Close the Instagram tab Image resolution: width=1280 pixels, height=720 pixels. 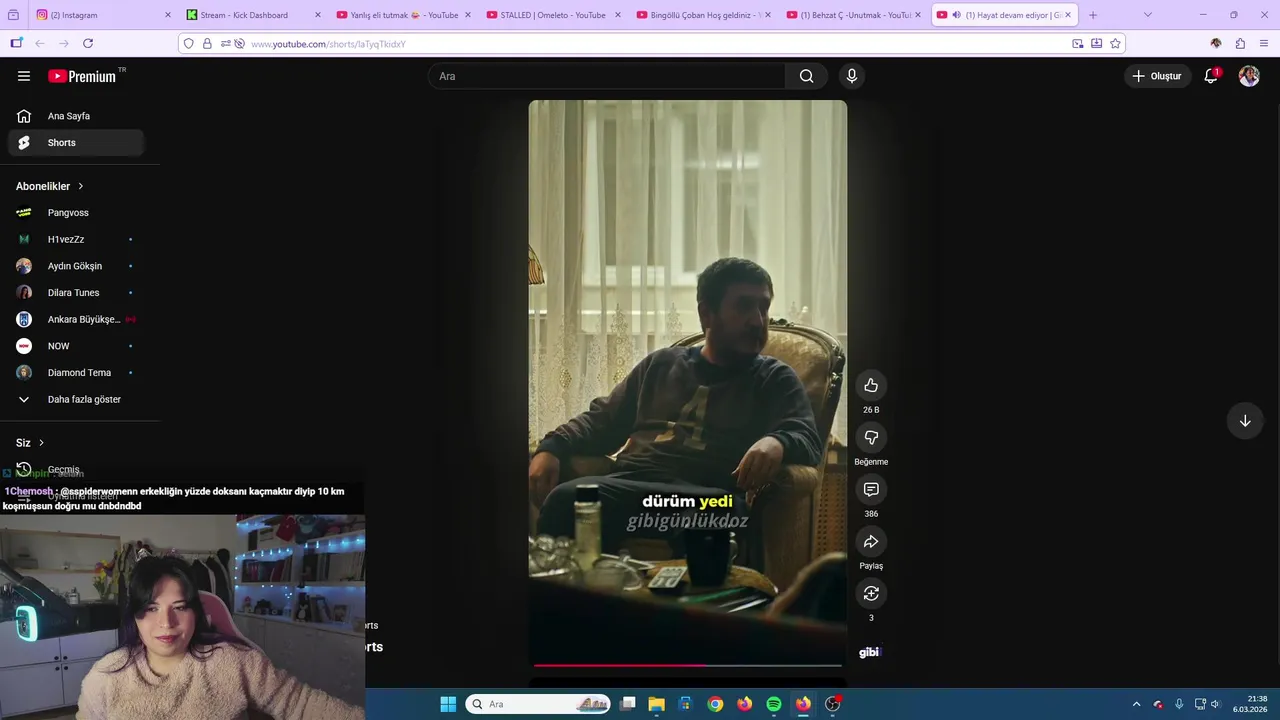[168, 15]
